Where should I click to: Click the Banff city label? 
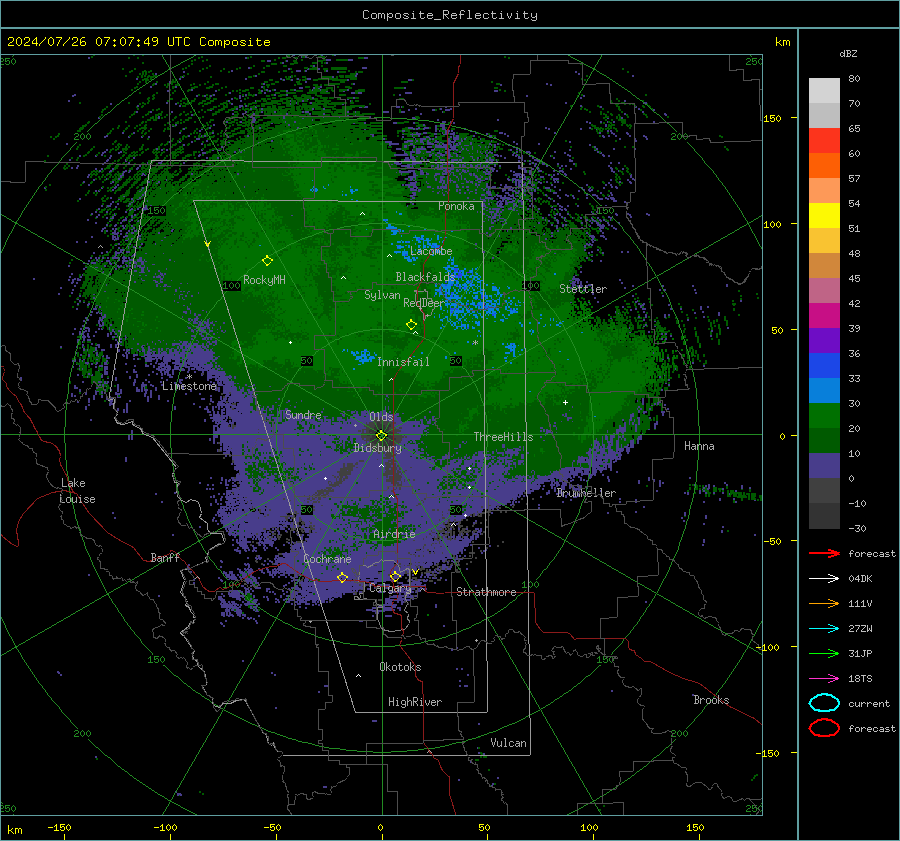165,557
